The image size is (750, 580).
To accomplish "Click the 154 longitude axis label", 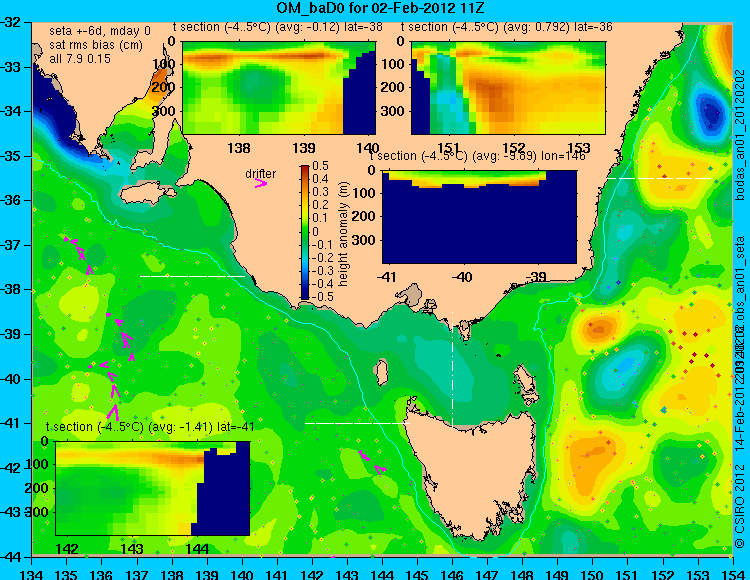I will (732, 574).
